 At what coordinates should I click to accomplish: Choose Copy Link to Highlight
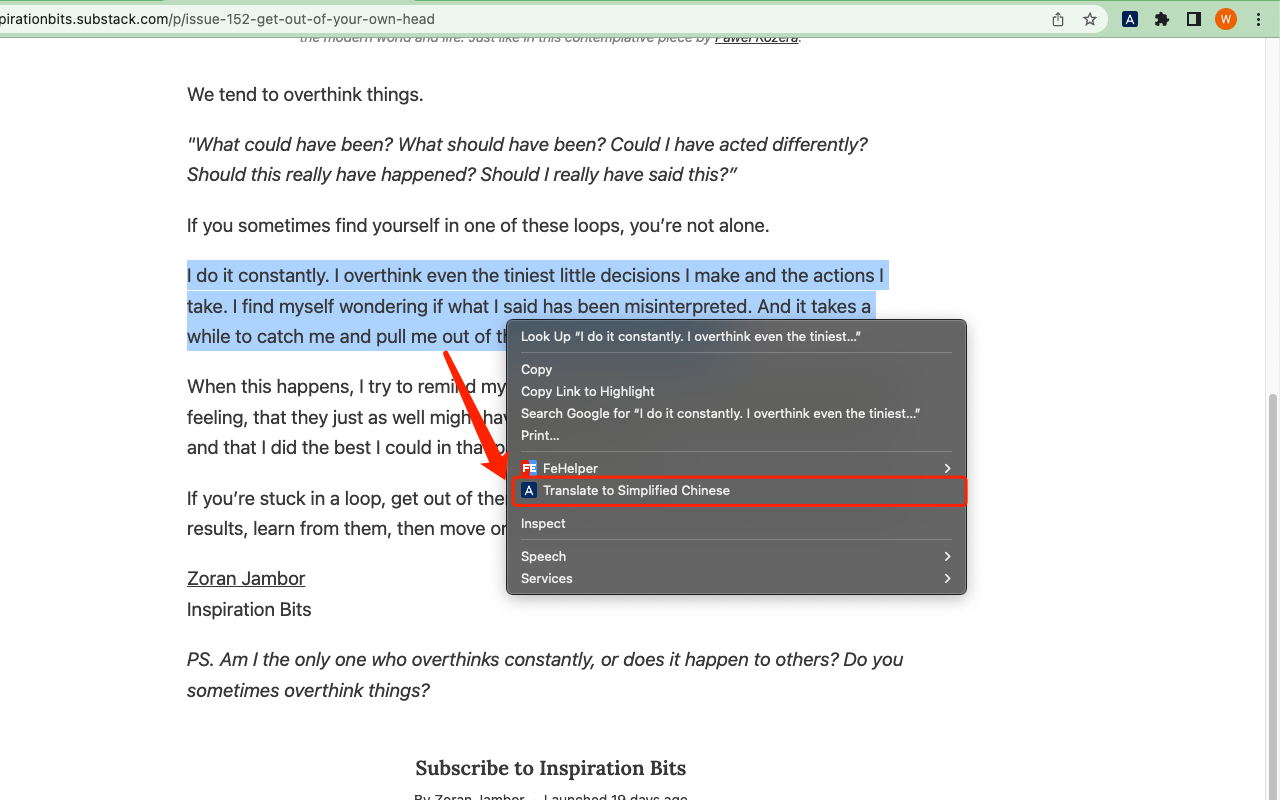coord(736,391)
